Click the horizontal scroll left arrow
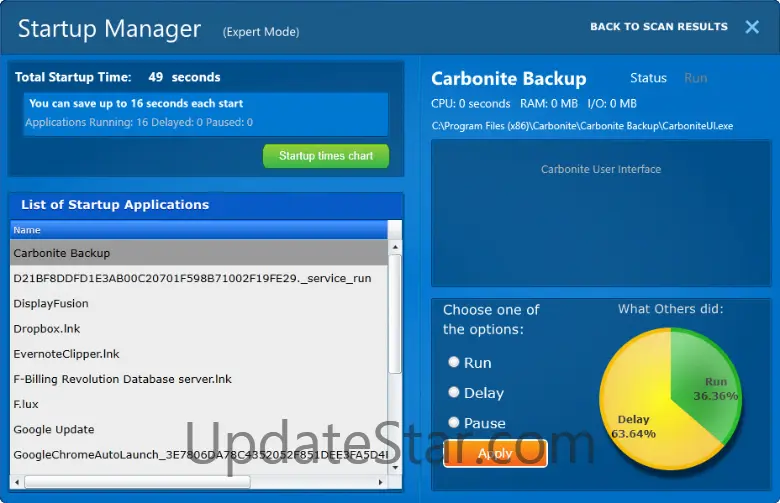Image resolution: width=780 pixels, height=503 pixels. pos(17,482)
